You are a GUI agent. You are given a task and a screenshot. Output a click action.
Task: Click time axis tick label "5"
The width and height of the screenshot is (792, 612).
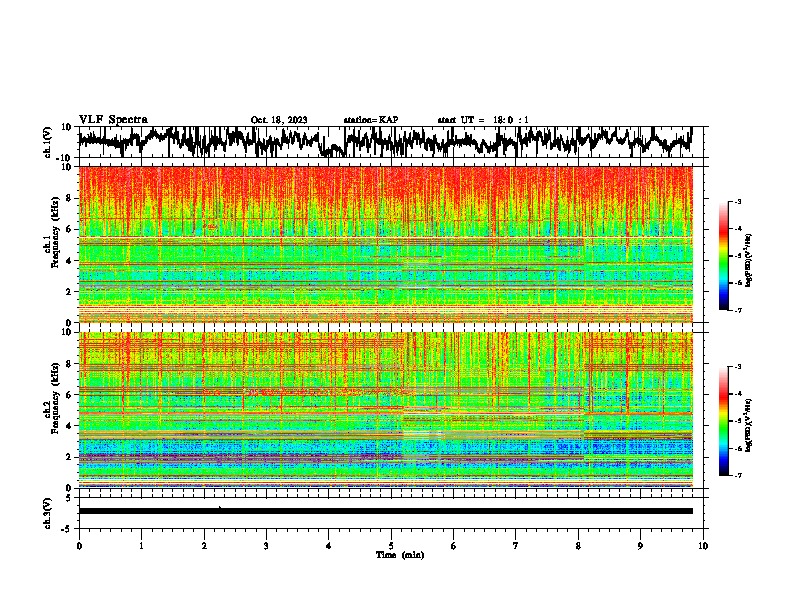click(x=391, y=546)
